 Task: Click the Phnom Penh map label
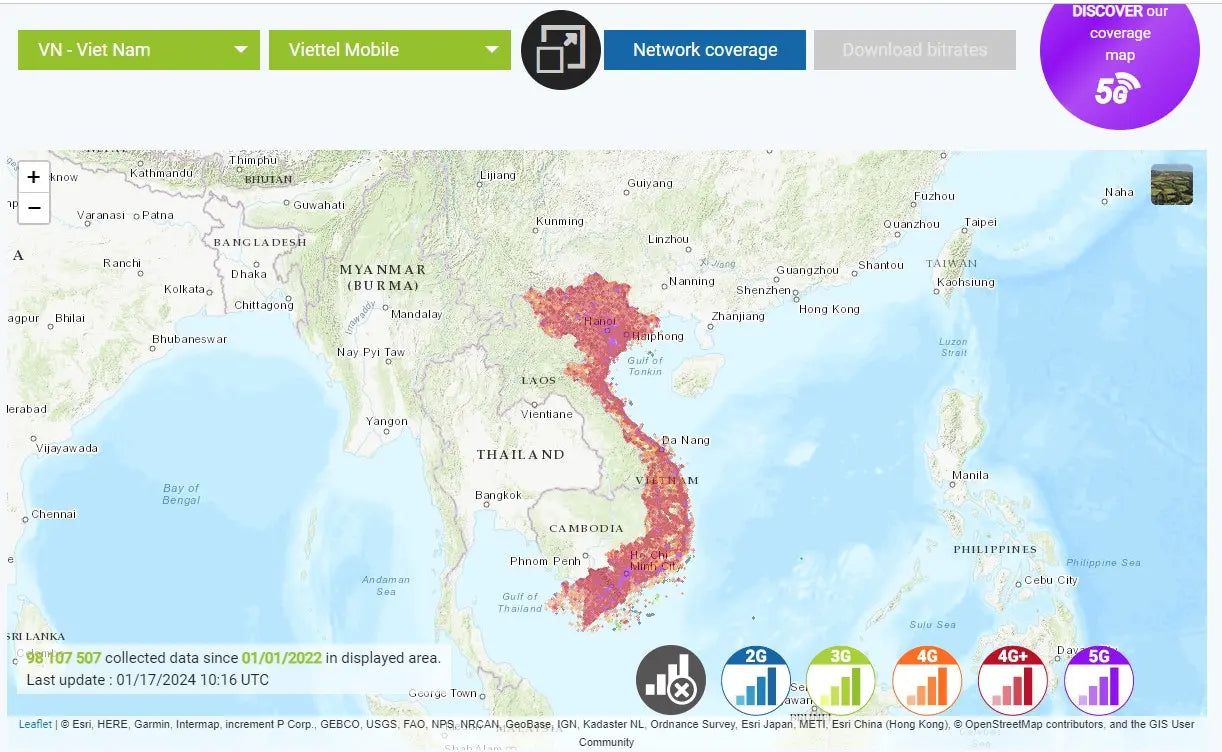[x=545, y=561]
